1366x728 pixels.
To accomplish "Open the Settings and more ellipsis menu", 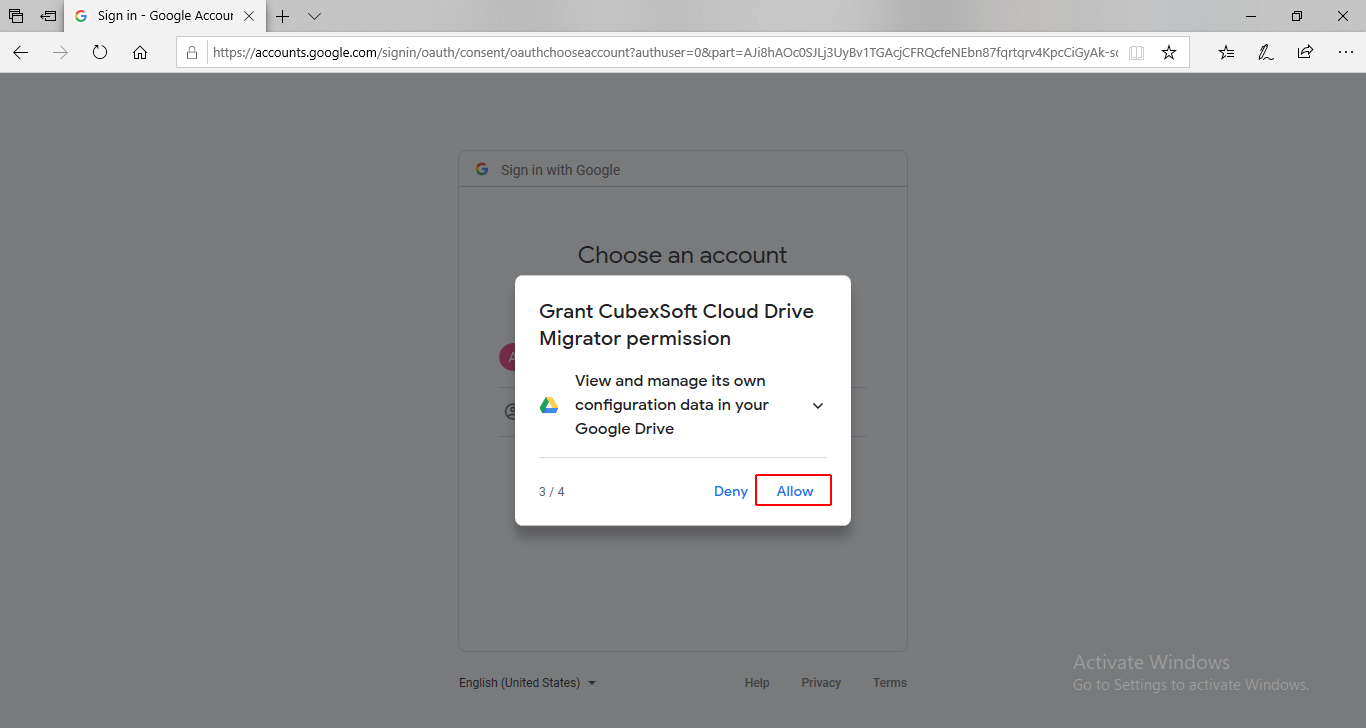I will [1344, 53].
